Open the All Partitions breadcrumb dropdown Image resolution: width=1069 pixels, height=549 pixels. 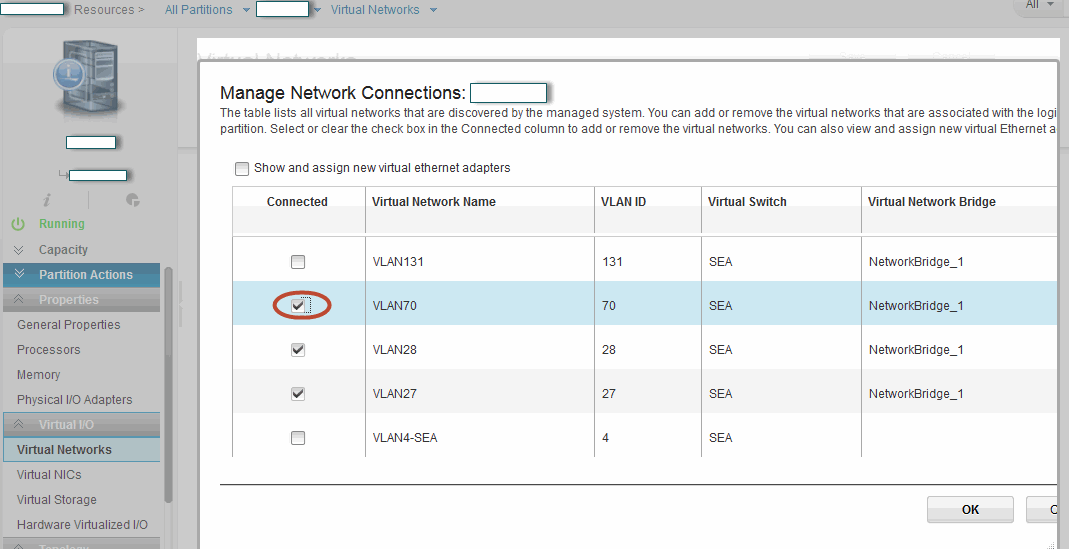tap(243, 10)
